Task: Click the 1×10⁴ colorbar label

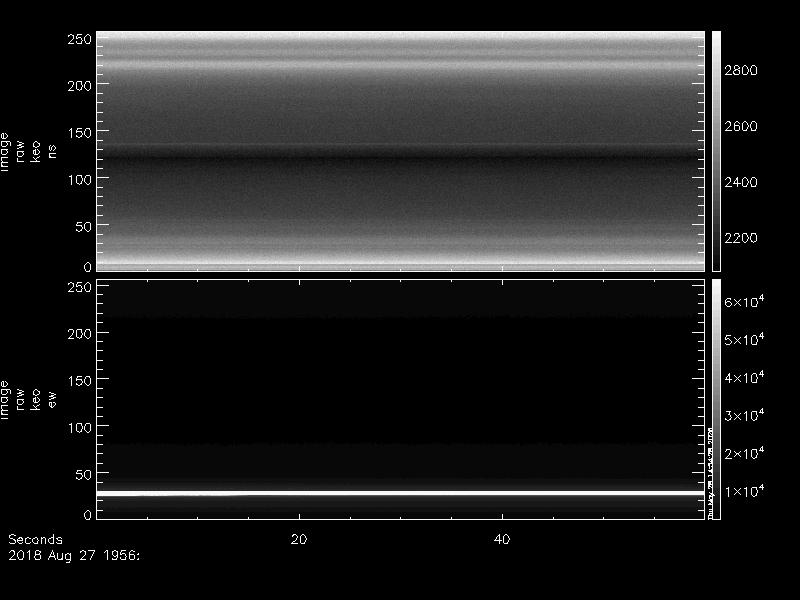Action: [744, 491]
